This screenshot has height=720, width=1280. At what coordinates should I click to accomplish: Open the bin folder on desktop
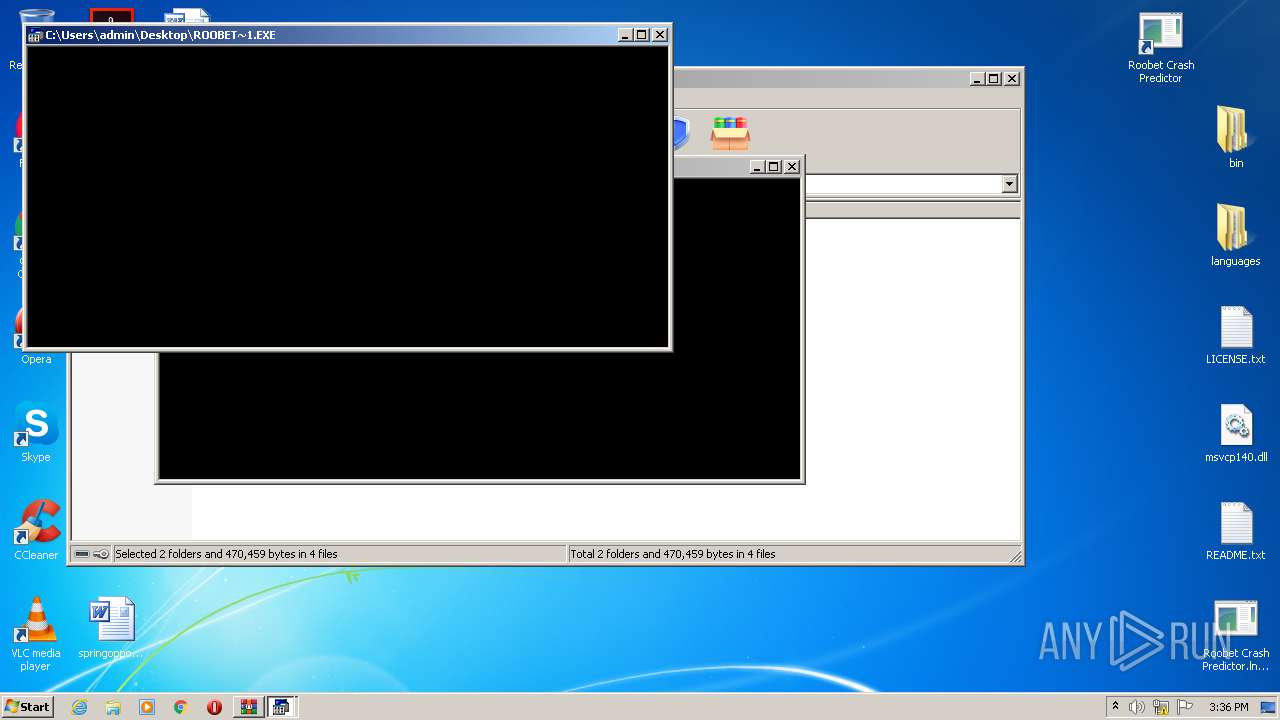pos(1236,137)
